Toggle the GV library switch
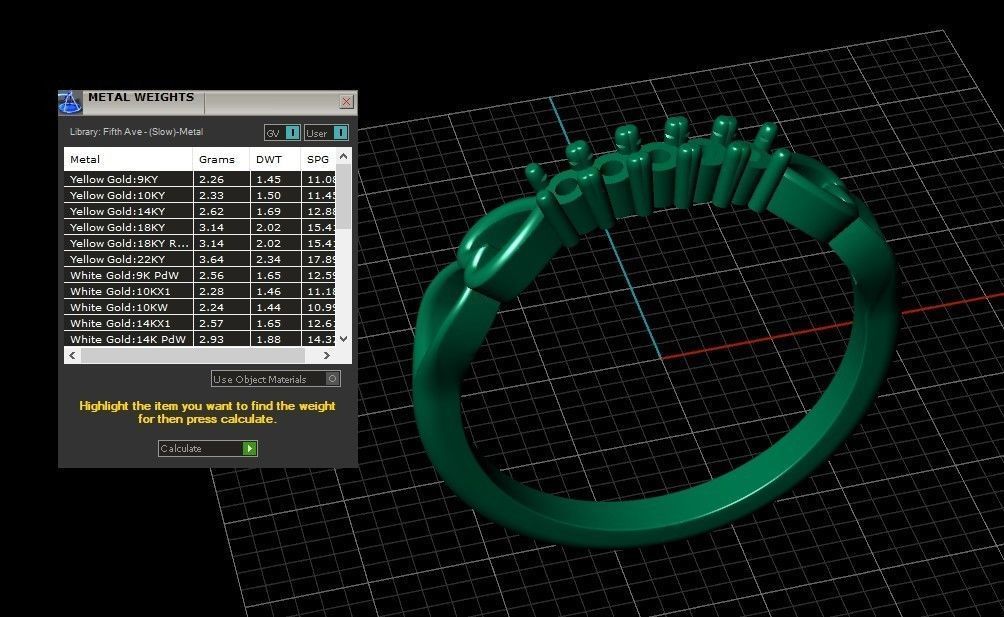This screenshot has height=617, width=1004. click(x=282, y=132)
